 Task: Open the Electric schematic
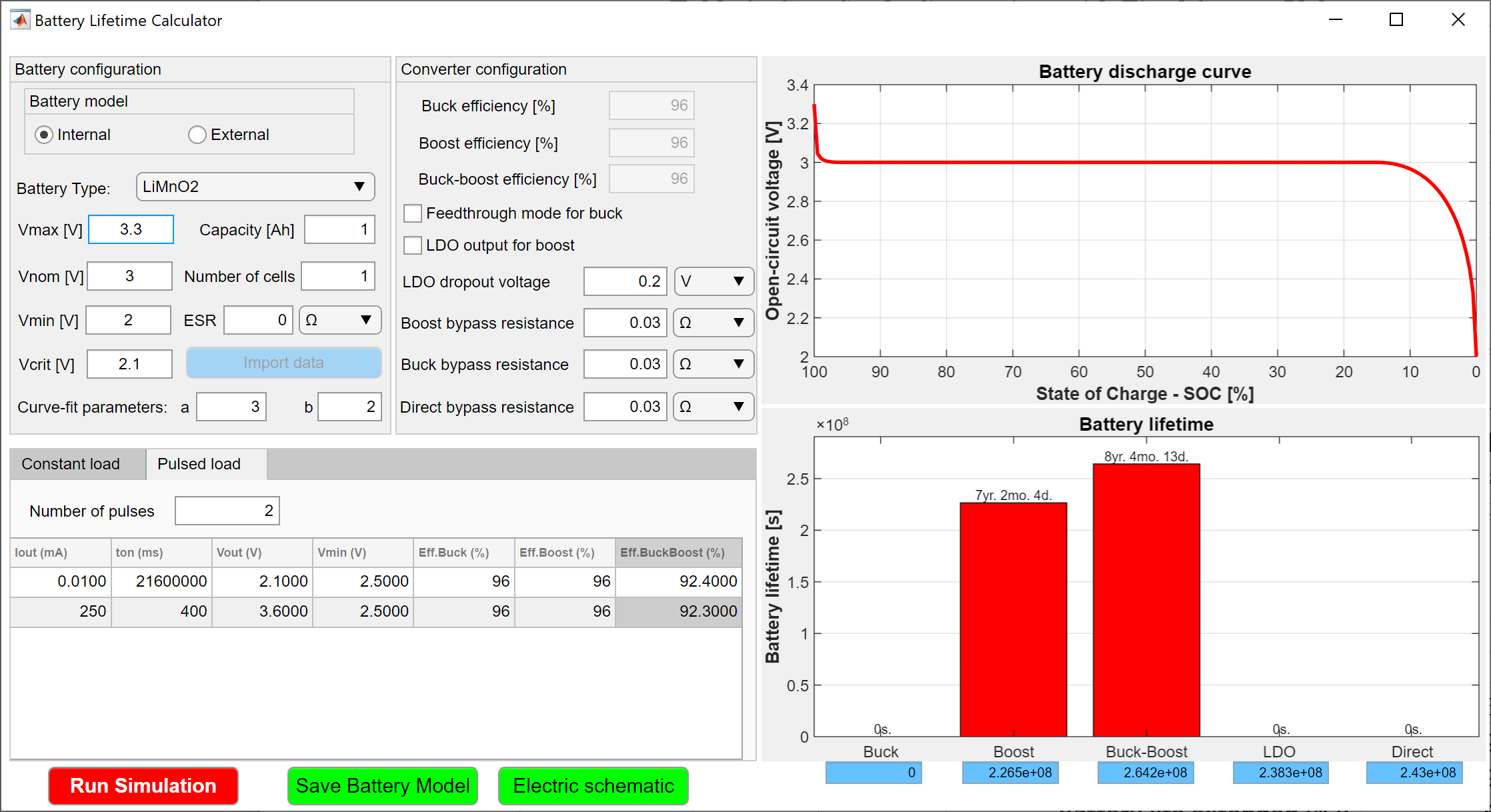tap(592, 786)
